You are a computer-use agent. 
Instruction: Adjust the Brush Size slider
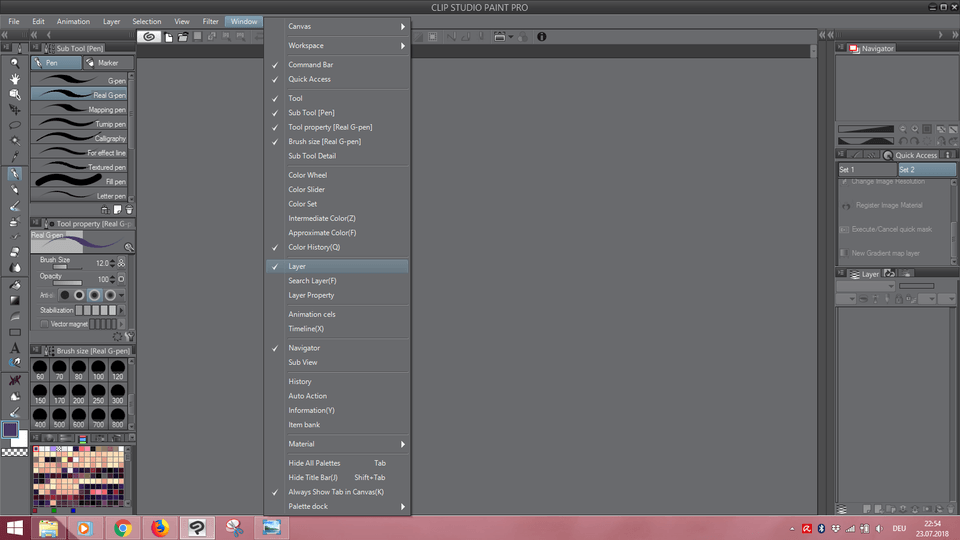(x=67, y=267)
